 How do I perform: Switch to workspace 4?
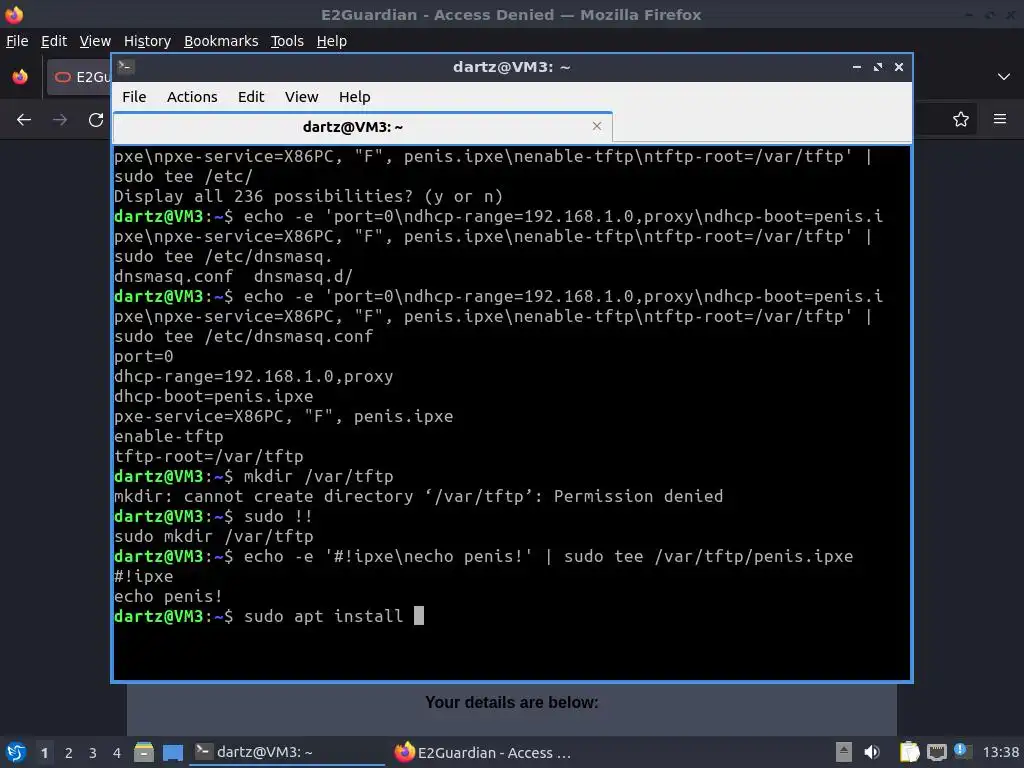(x=117, y=753)
